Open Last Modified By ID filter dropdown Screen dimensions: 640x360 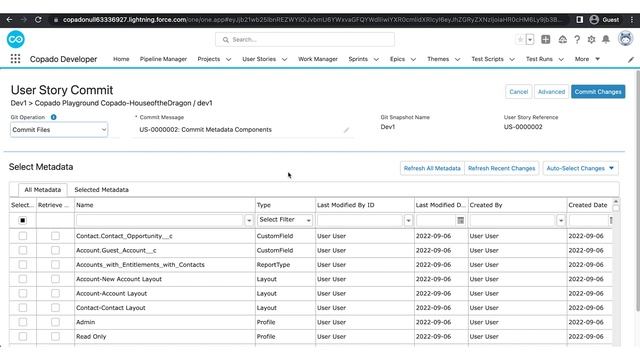coord(408,220)
